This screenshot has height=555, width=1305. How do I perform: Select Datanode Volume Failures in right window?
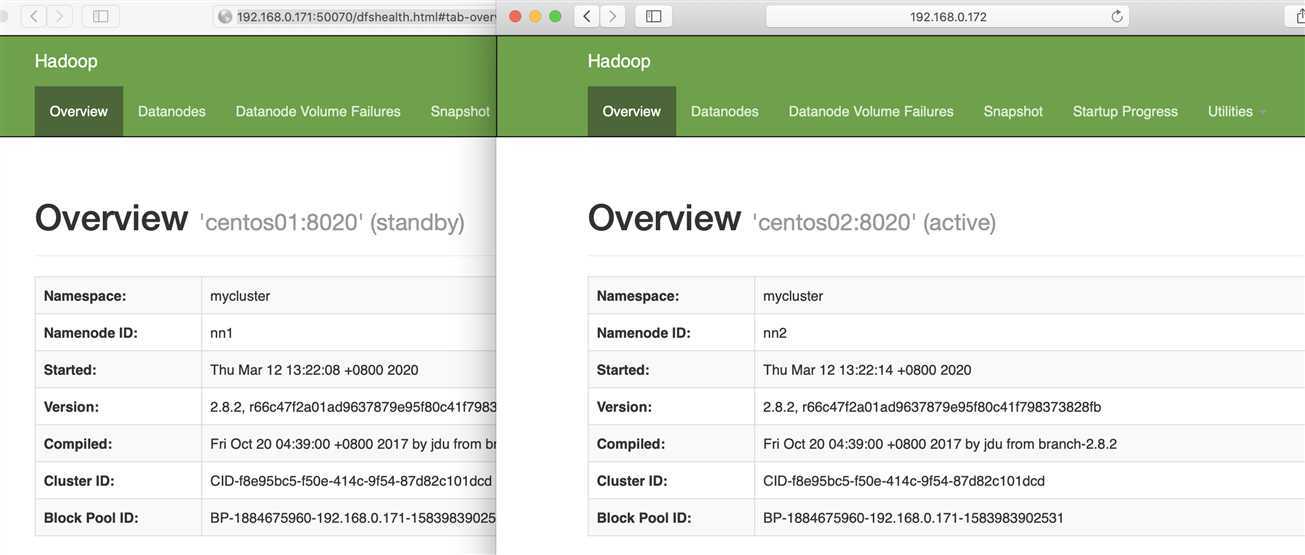pyautogui.click(x=871, y=111)
